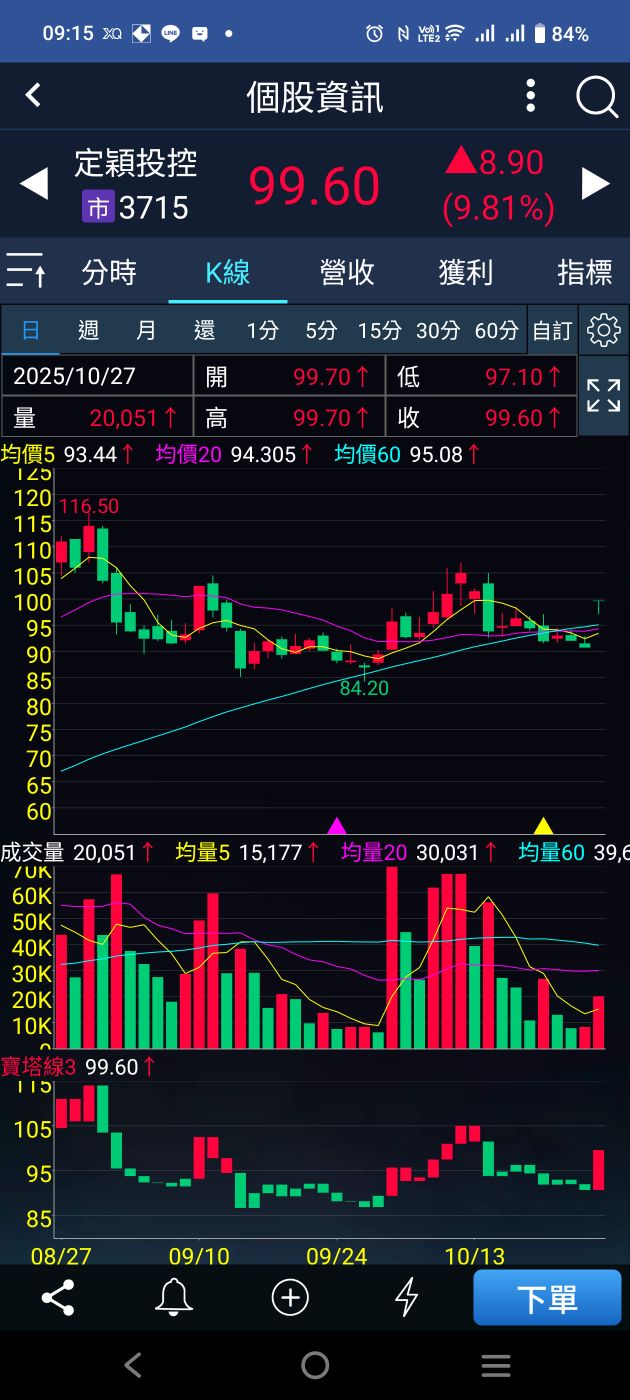Tap the latest candlestick on K-line chart
The height and width of the screenshot is (1400, 630).
coord(599,606)
